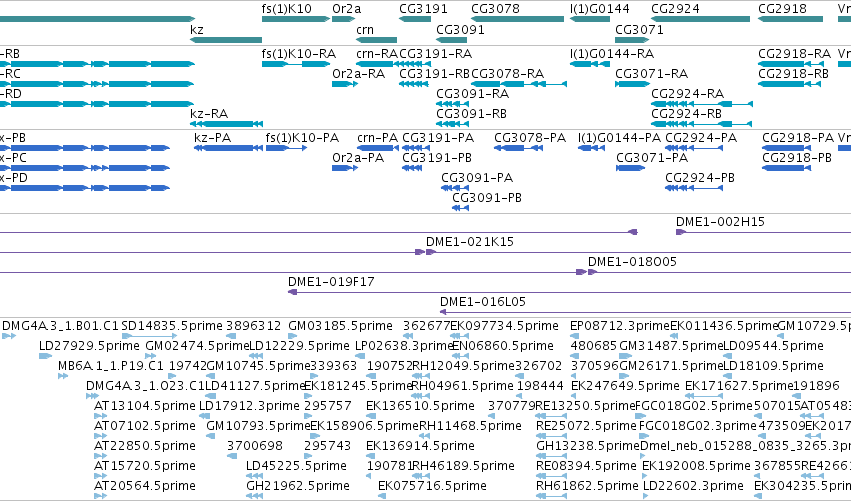Click protein CG3071-PA

(652, 158)
